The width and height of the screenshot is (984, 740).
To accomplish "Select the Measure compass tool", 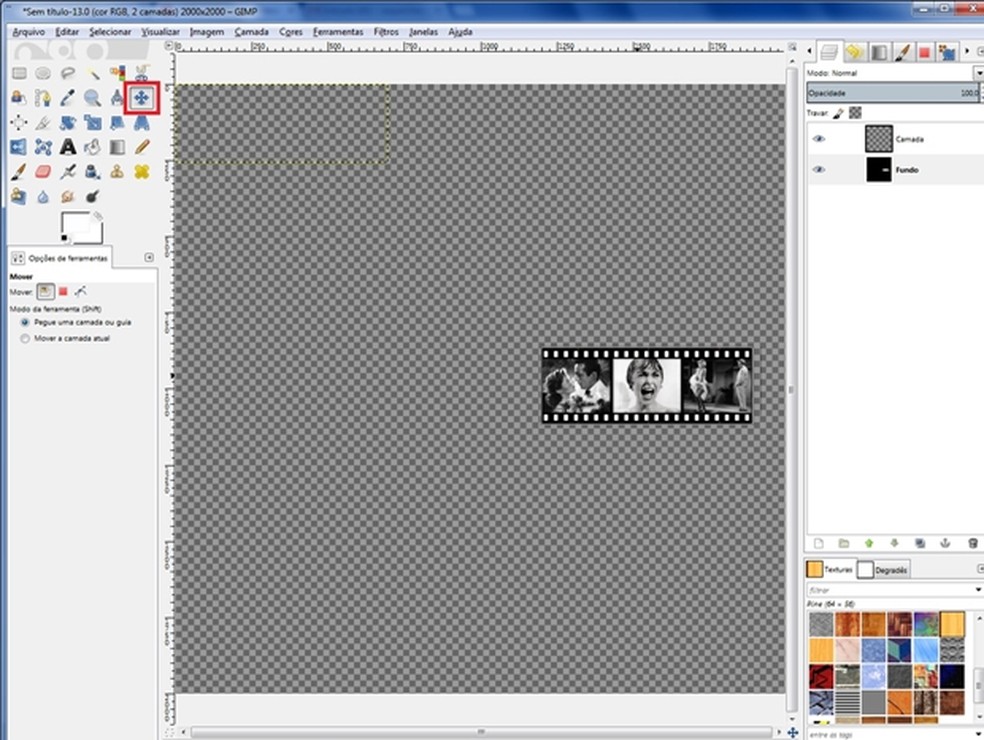I will [117, 98].
